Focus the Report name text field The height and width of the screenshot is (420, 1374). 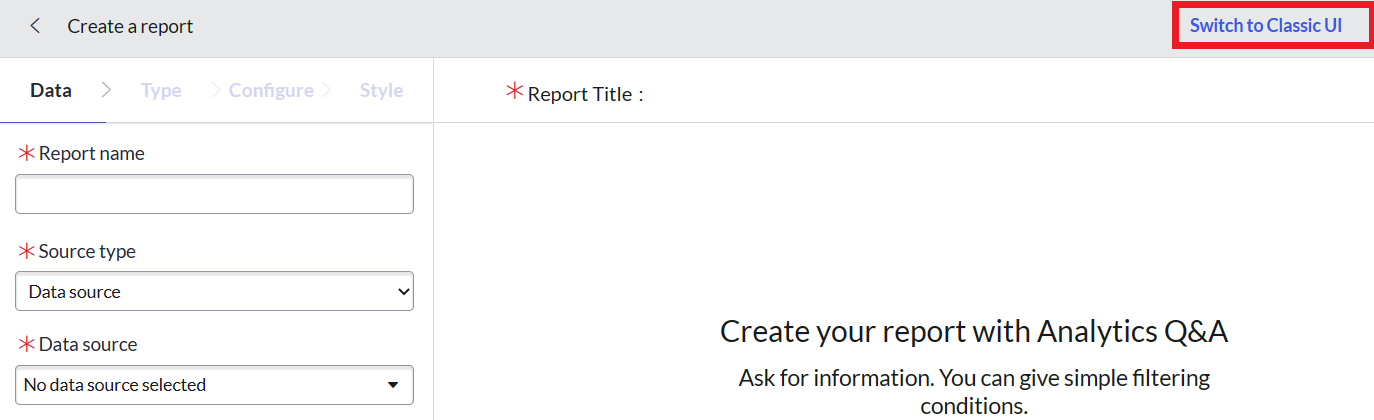(x=214, y=194)
